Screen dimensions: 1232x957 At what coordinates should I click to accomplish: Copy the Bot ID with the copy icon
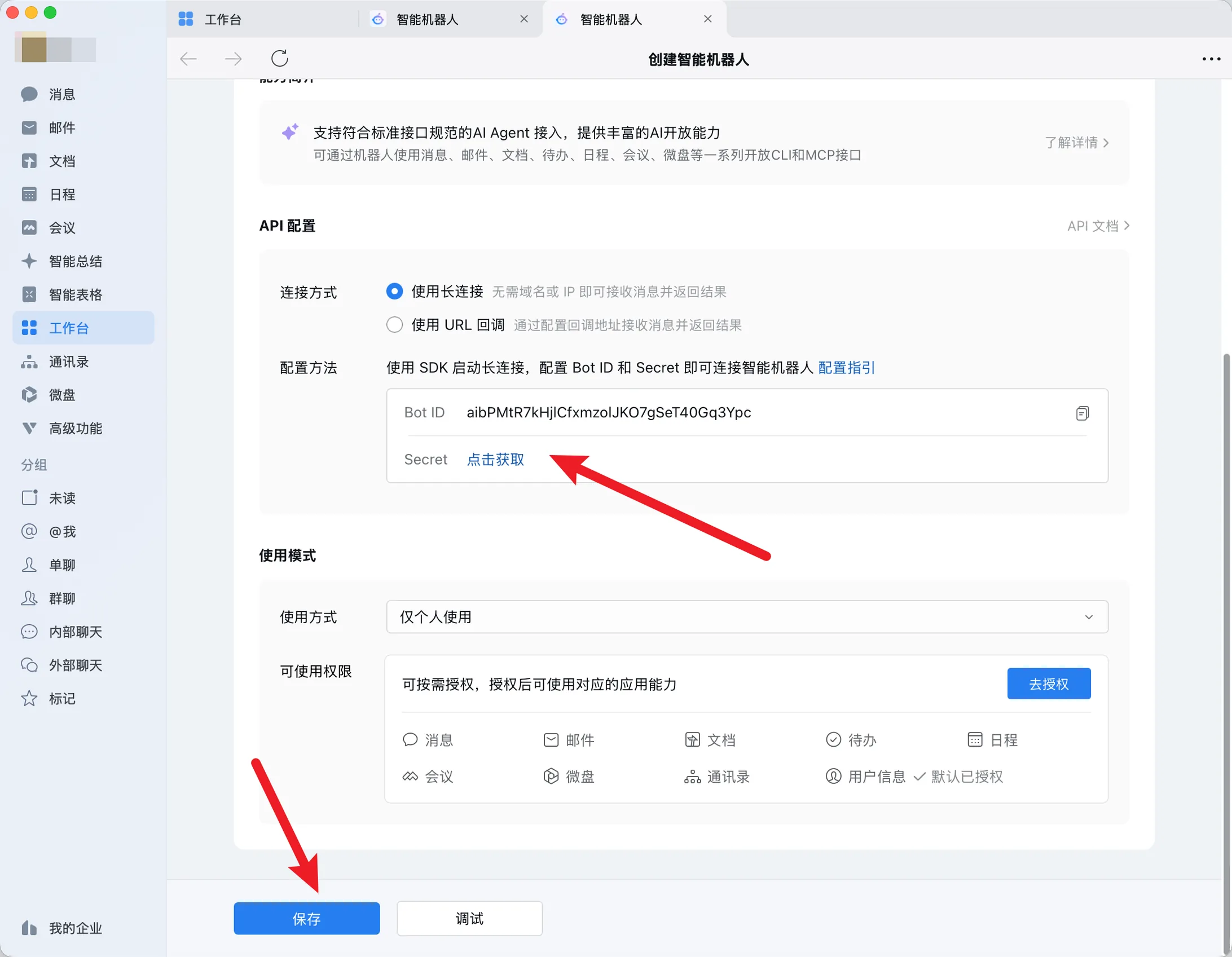pyautogui.click(x=1082, y=413)
